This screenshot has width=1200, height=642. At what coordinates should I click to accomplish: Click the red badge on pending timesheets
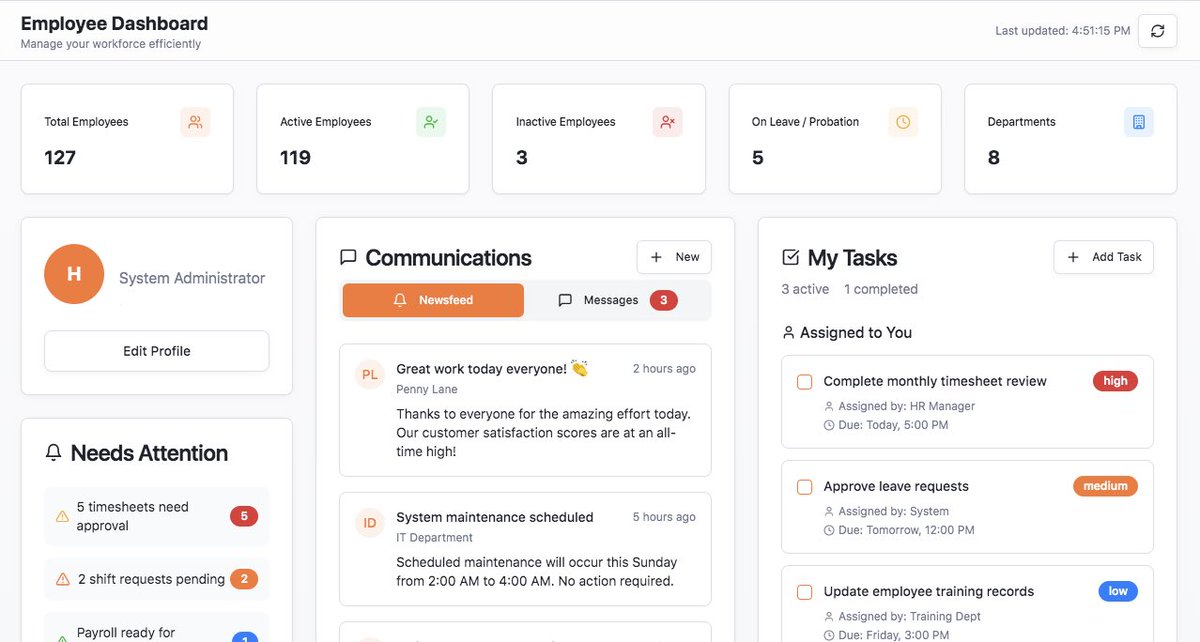(x=246, y=515)
